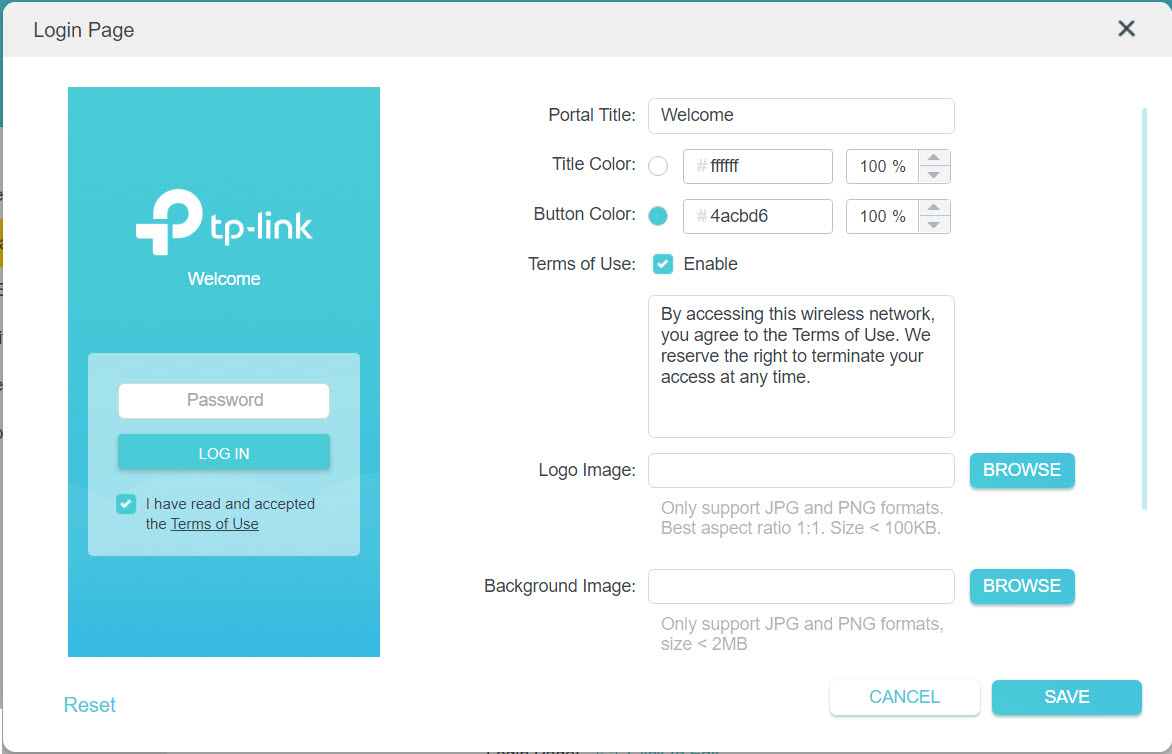Viewport: 1172px width, 754px height.
Task: Click the Button Color opacity percentage field
Action: 882,216
